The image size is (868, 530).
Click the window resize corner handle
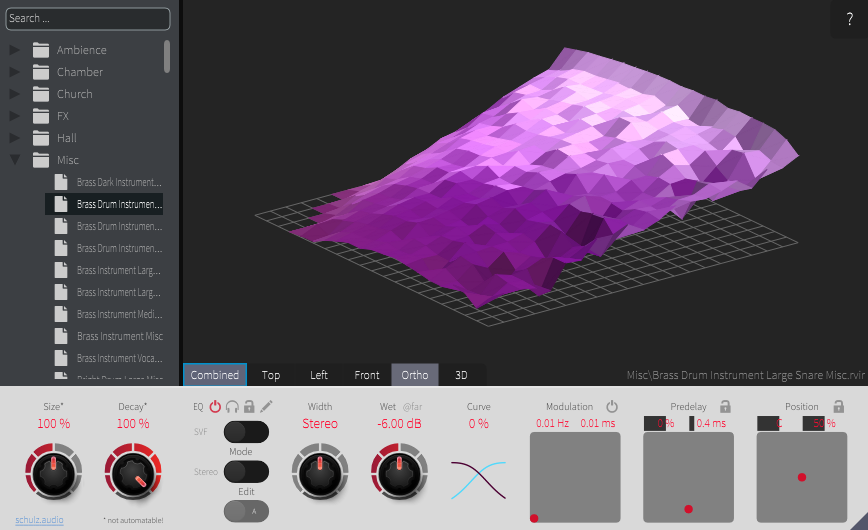pyautogui.click(x=859, y=522)
